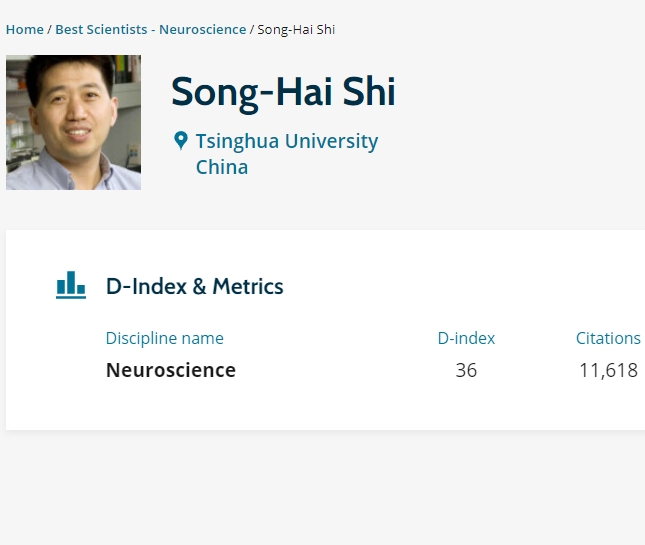Open Best Scientists - Neuroscience breadcrumb
The image size is (645, 545).
pos(150,29)
